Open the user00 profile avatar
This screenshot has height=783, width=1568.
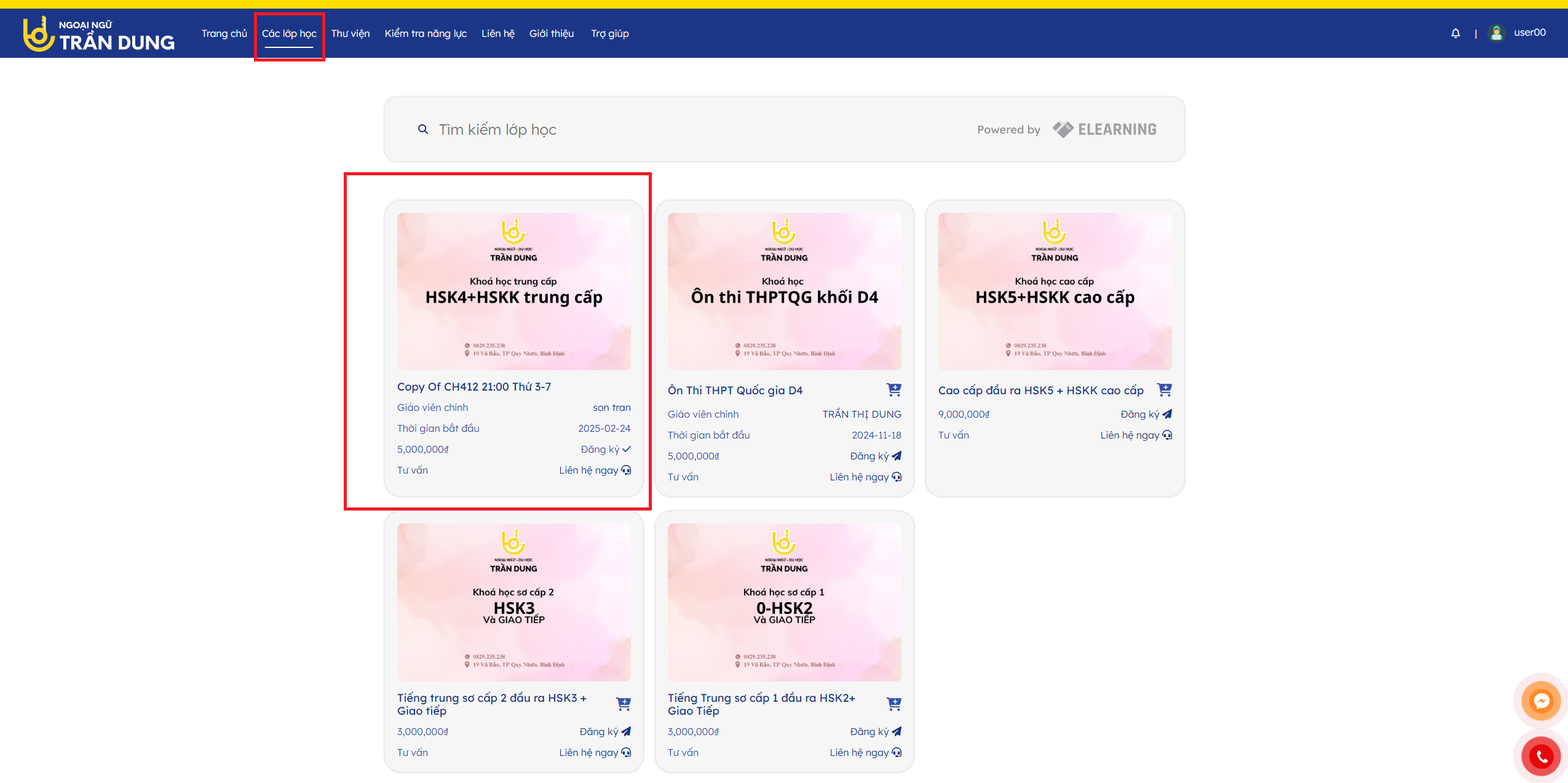pyautogui.click(x=1496, y=33)
